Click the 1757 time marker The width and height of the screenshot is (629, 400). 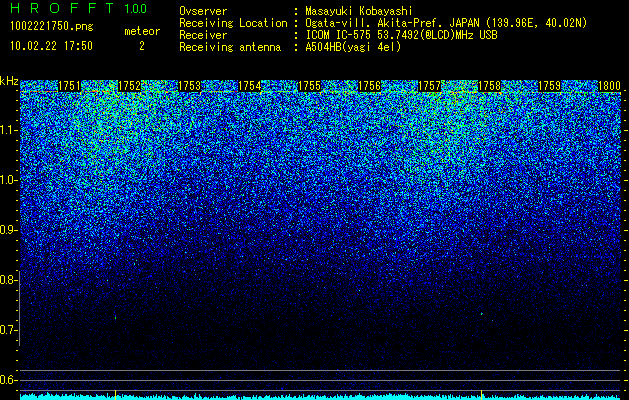tap(430, 86)
